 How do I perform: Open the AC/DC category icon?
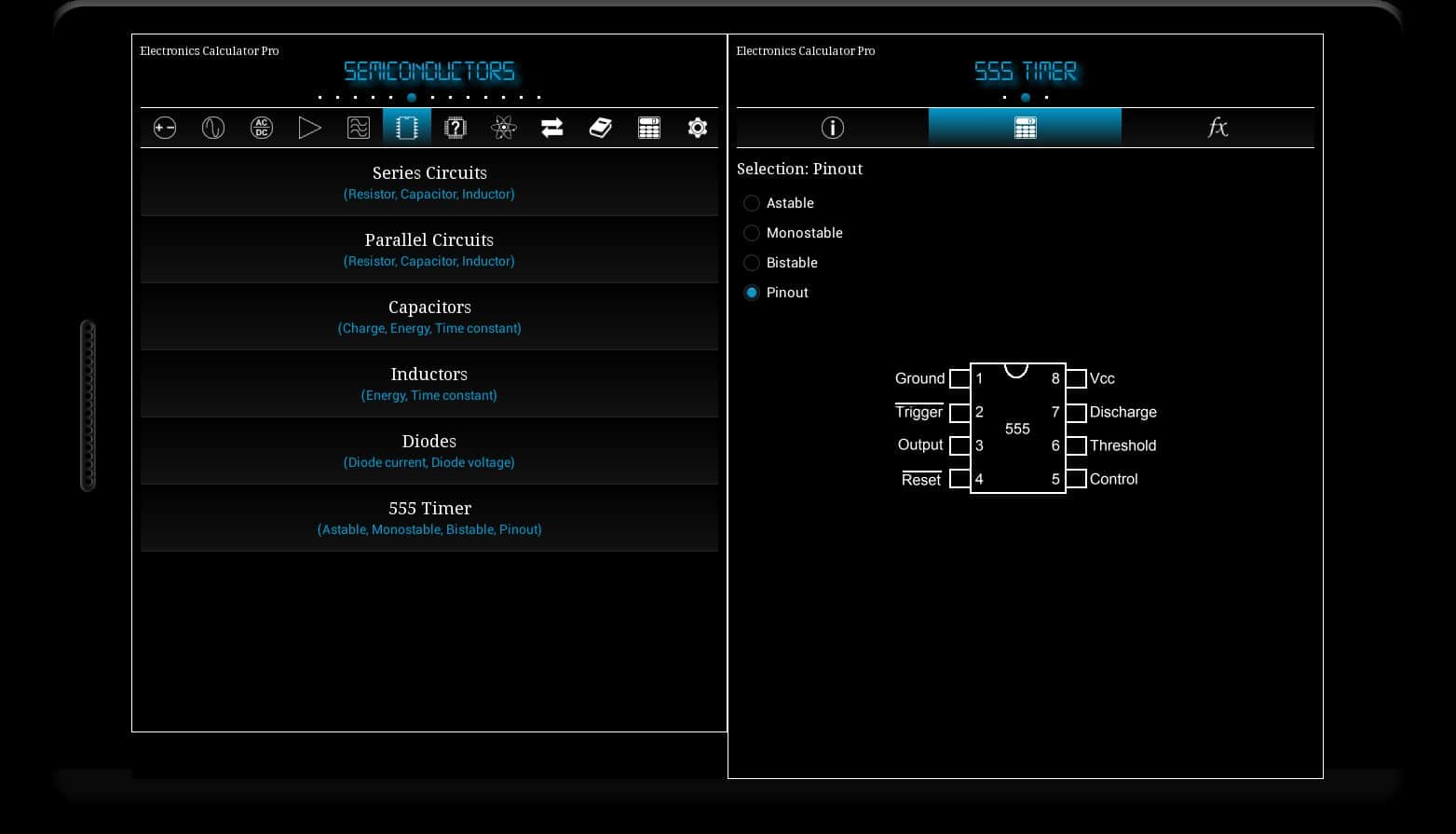pos(262,128)
